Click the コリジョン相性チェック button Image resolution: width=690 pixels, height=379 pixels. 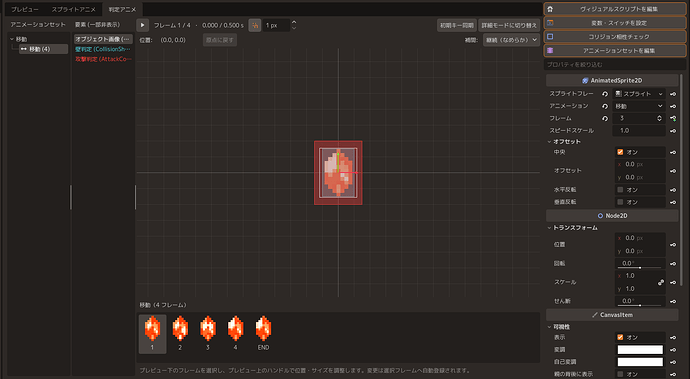[x=615, y=37]
